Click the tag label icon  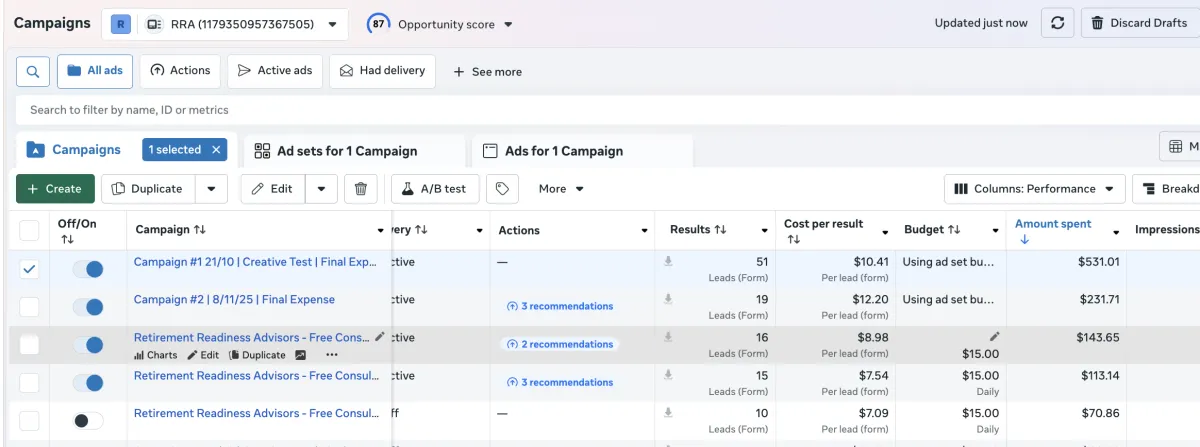click(x=503, y=188)
